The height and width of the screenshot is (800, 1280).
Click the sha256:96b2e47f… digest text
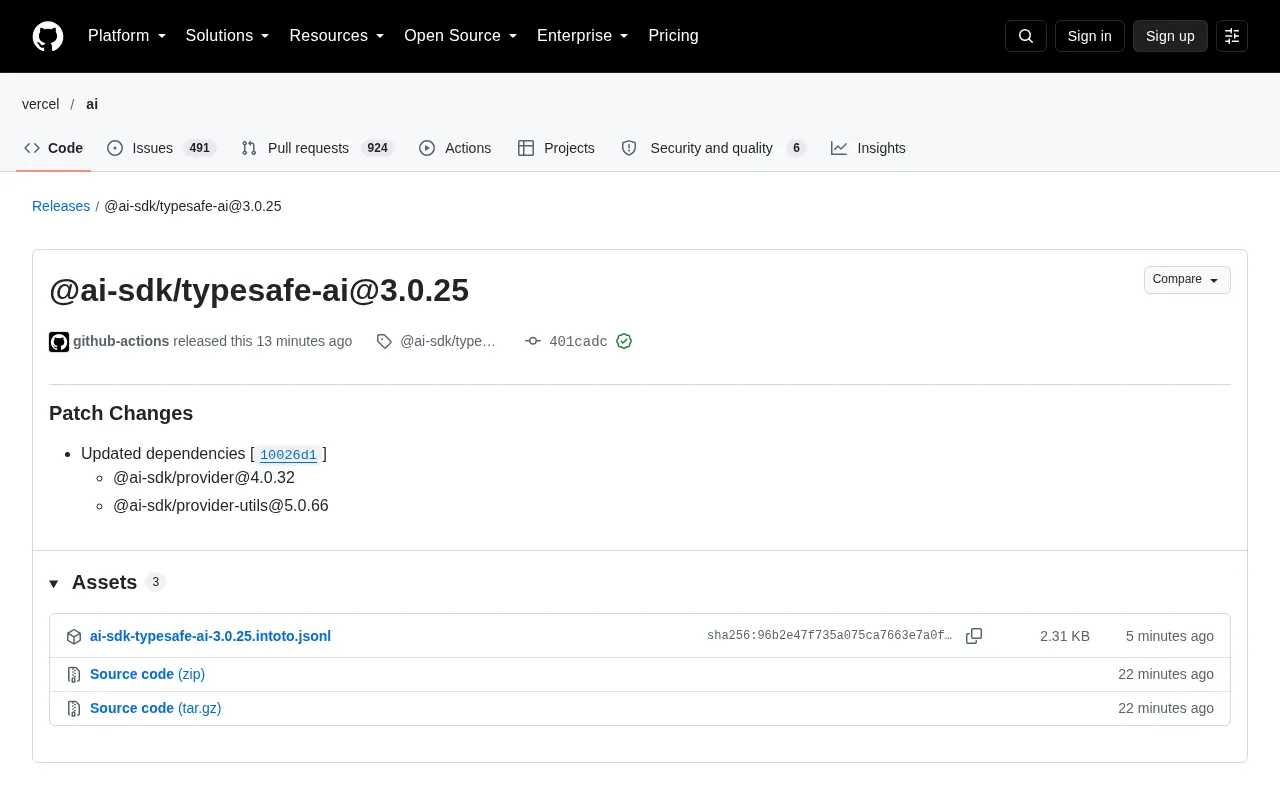tap(830, 636)
